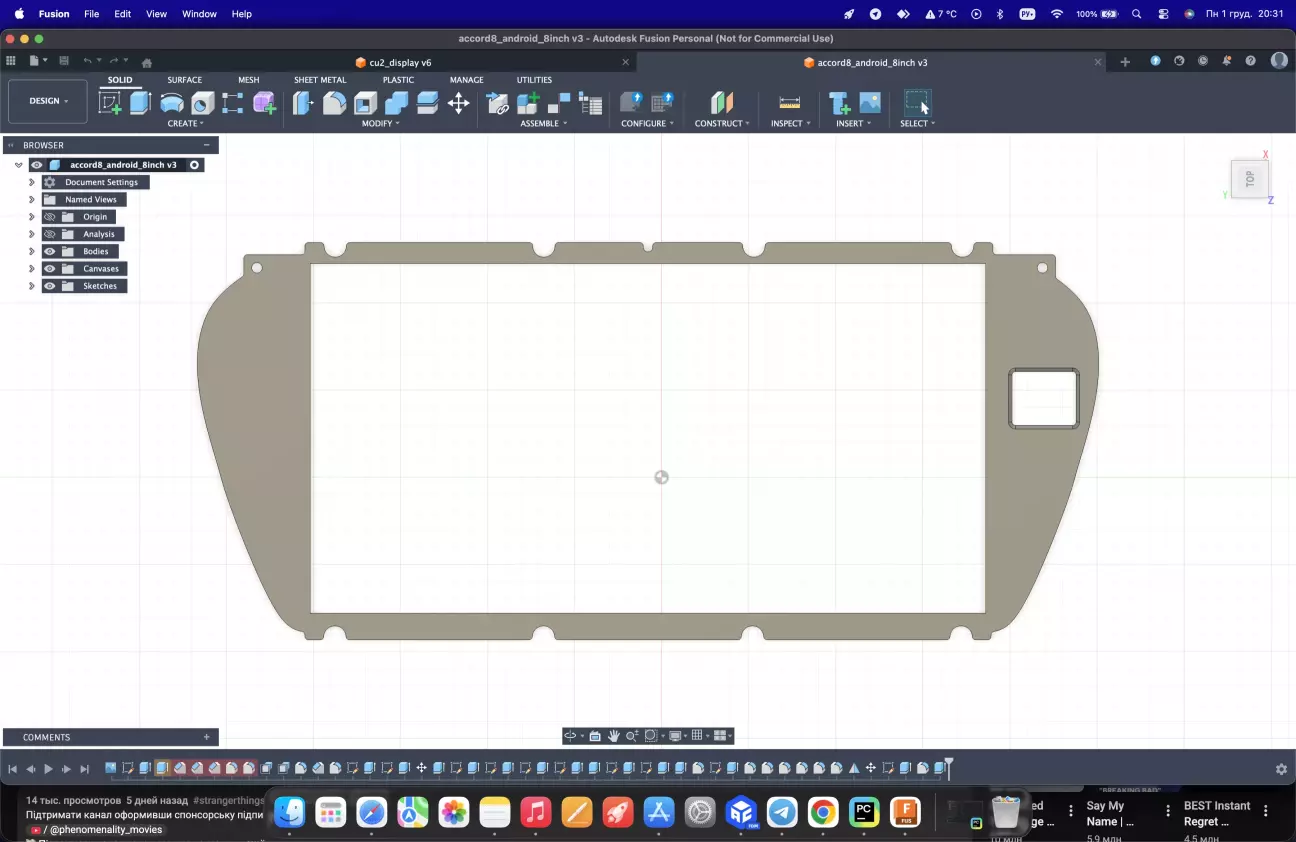This screenshot has height=842, width=1296.
Task: Expand the Document Settings tree node
Action: point(32,182)
